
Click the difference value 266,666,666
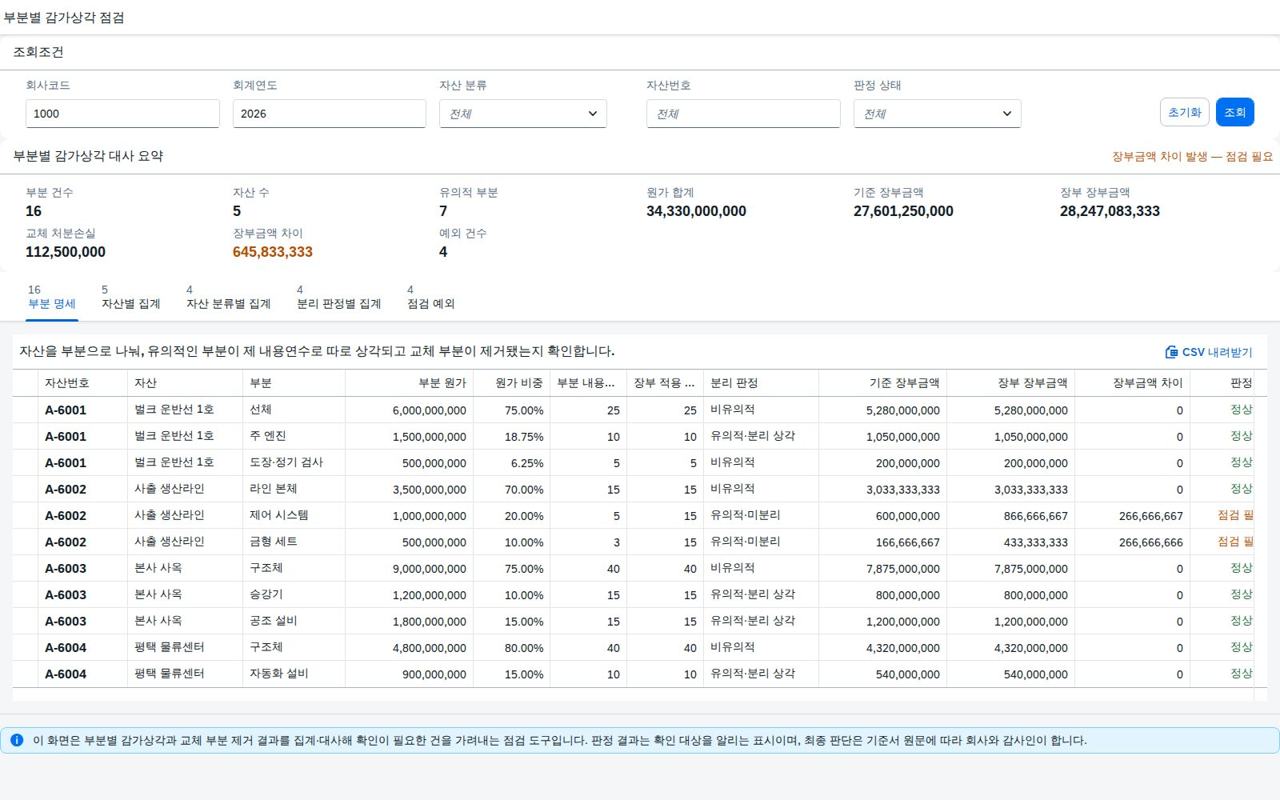pos(1151,543)
